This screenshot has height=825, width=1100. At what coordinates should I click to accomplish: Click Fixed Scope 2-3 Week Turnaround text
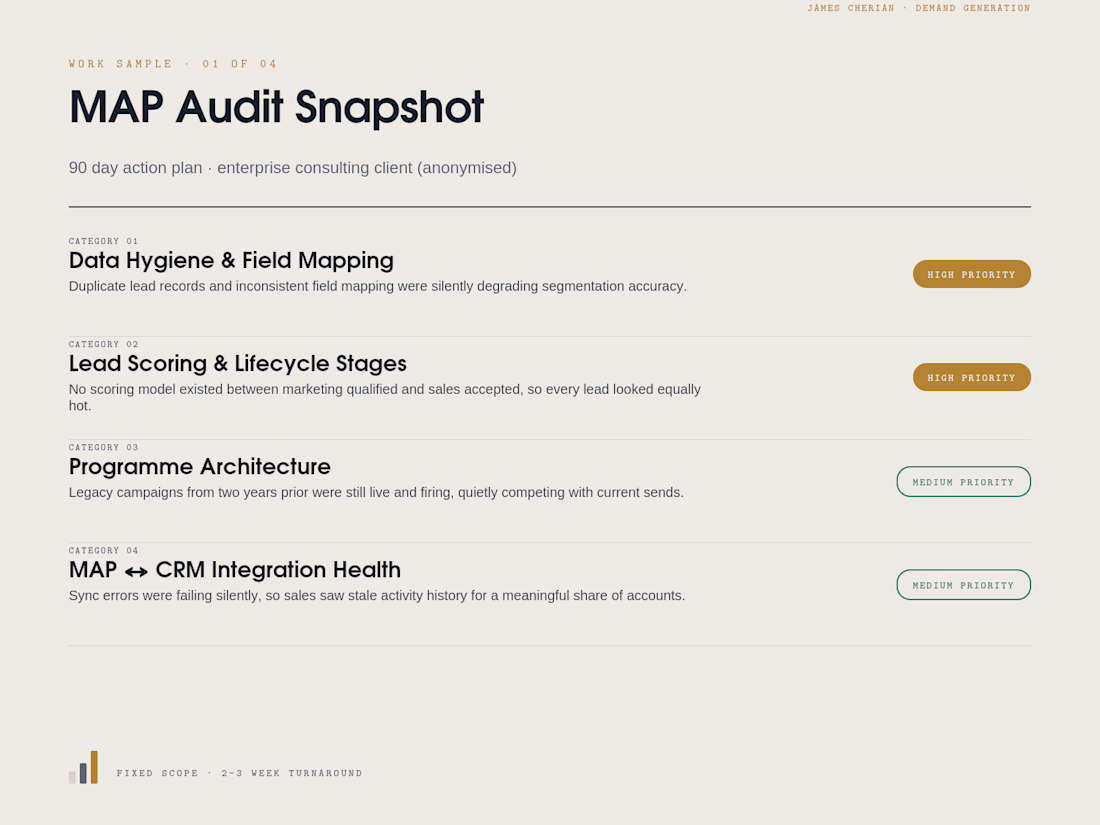239,773
